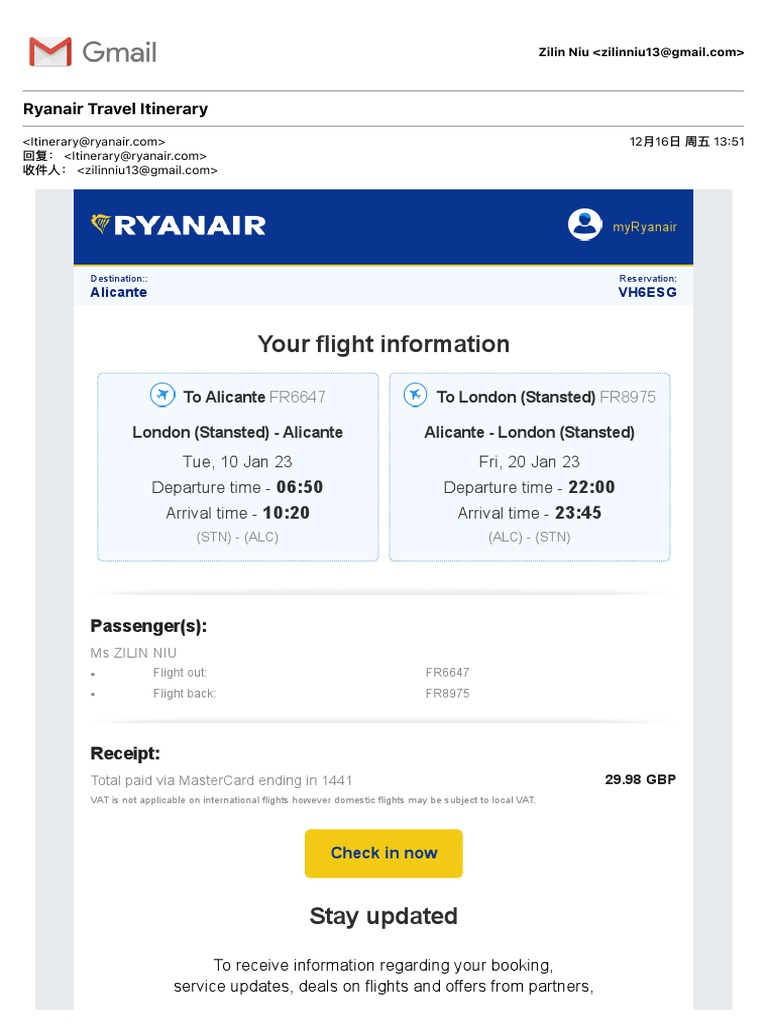Click the sender address Itinerary@ryanair.com
The height and width of the screenshot is (1024, 768).
94,142
